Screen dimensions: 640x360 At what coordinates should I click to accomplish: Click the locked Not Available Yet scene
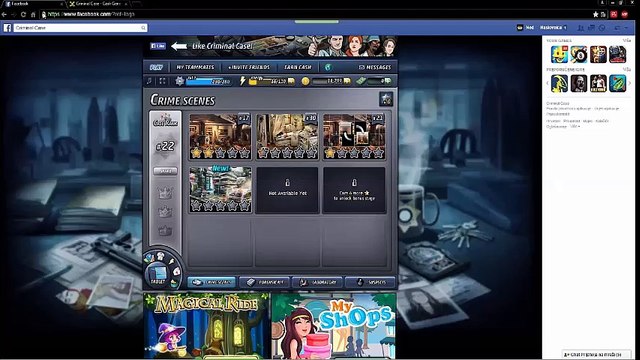click(x=287, y=190)
